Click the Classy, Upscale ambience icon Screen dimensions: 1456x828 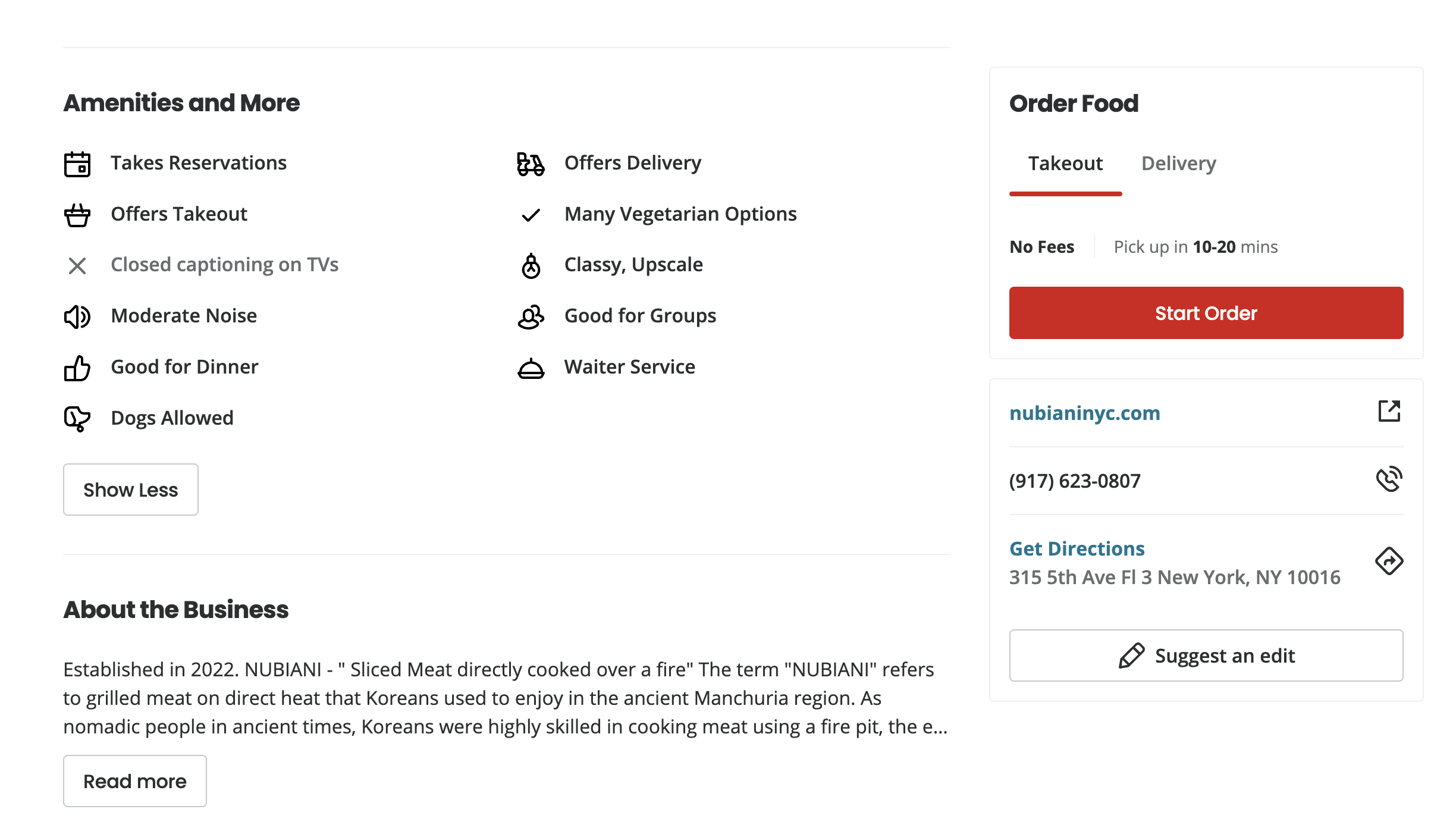click(531, 266)
